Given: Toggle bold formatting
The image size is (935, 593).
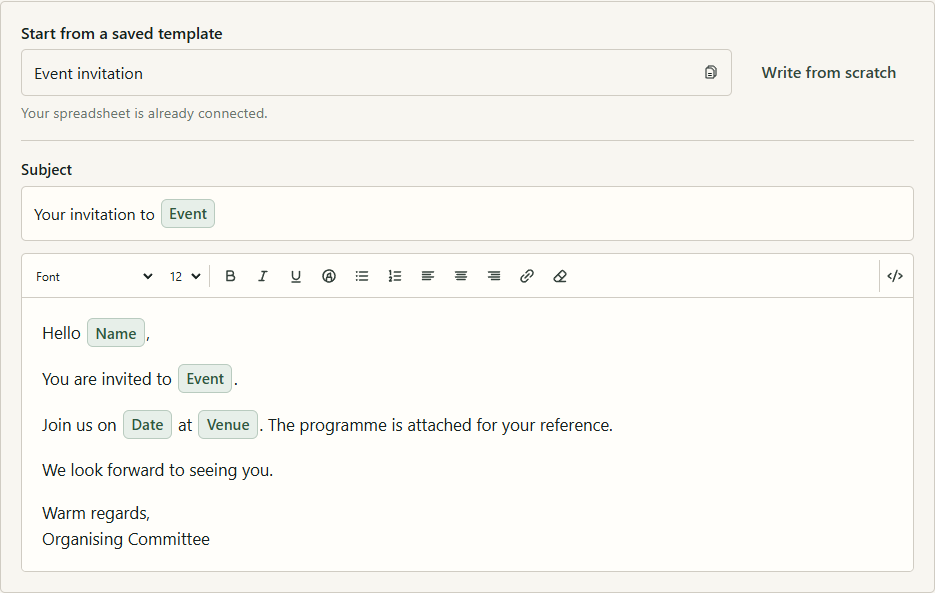Looking at the screenshot, I should [230, 276].
